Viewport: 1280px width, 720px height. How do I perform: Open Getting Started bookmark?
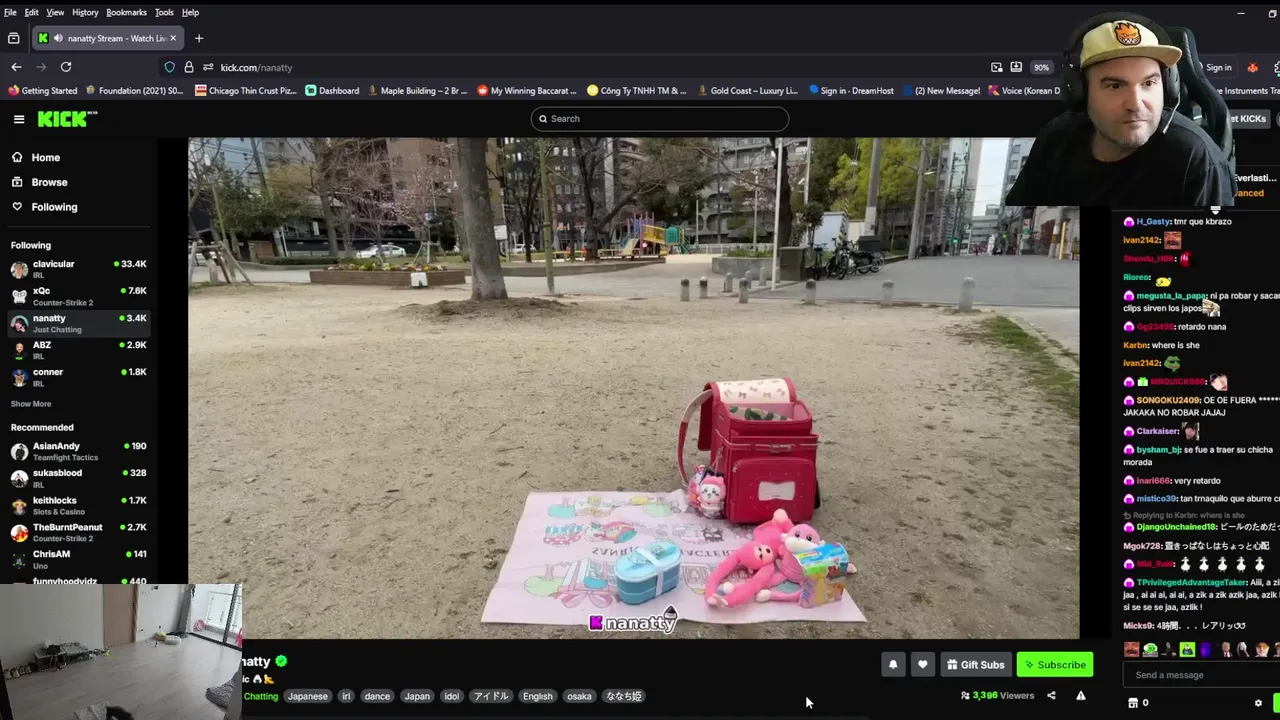(42, 90)
